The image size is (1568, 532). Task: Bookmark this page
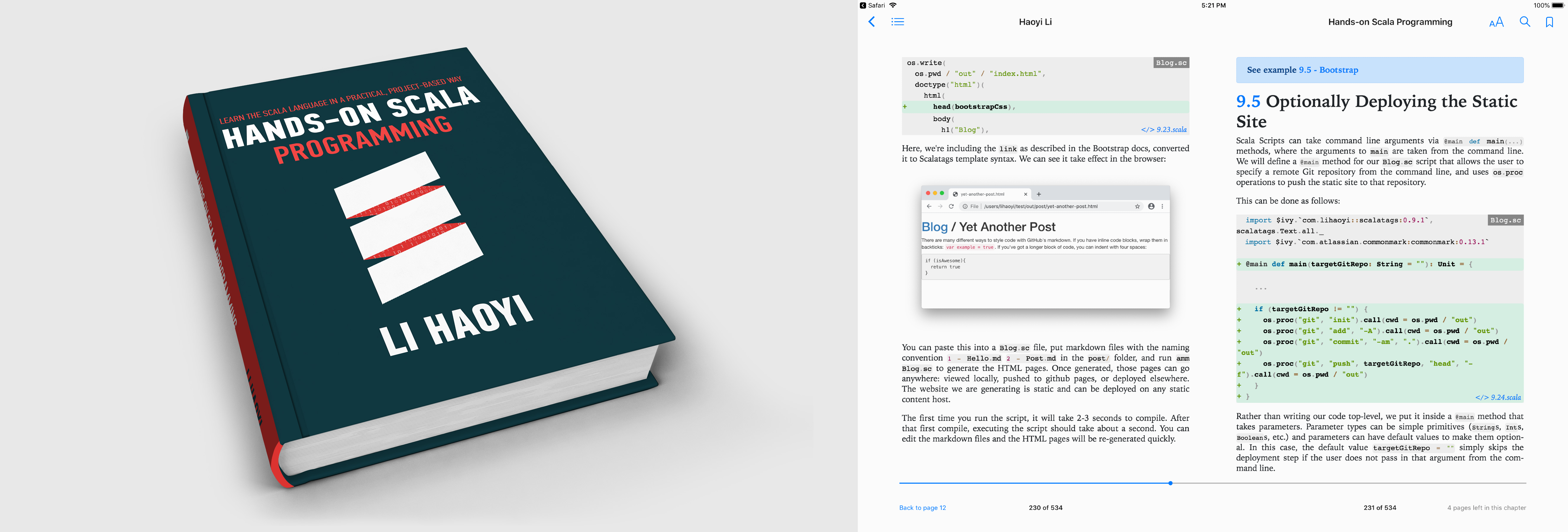[1549, 22]
